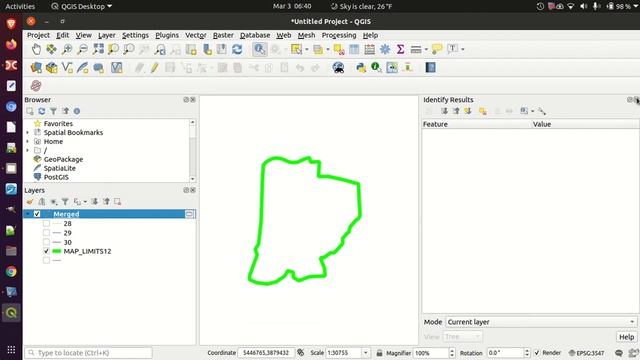Click Add Group icon in Layers panel
640x360 pixels.
point(42,202)
